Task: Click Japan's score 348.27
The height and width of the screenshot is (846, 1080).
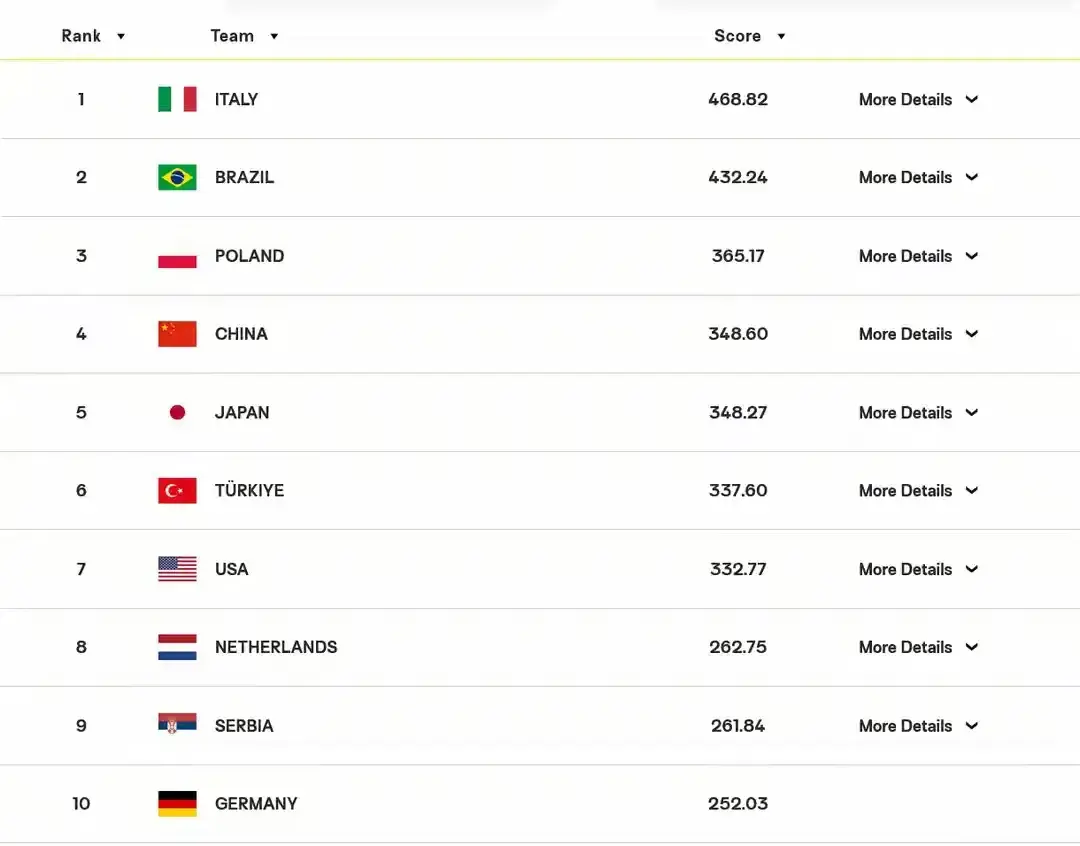Action: point(738,413)
